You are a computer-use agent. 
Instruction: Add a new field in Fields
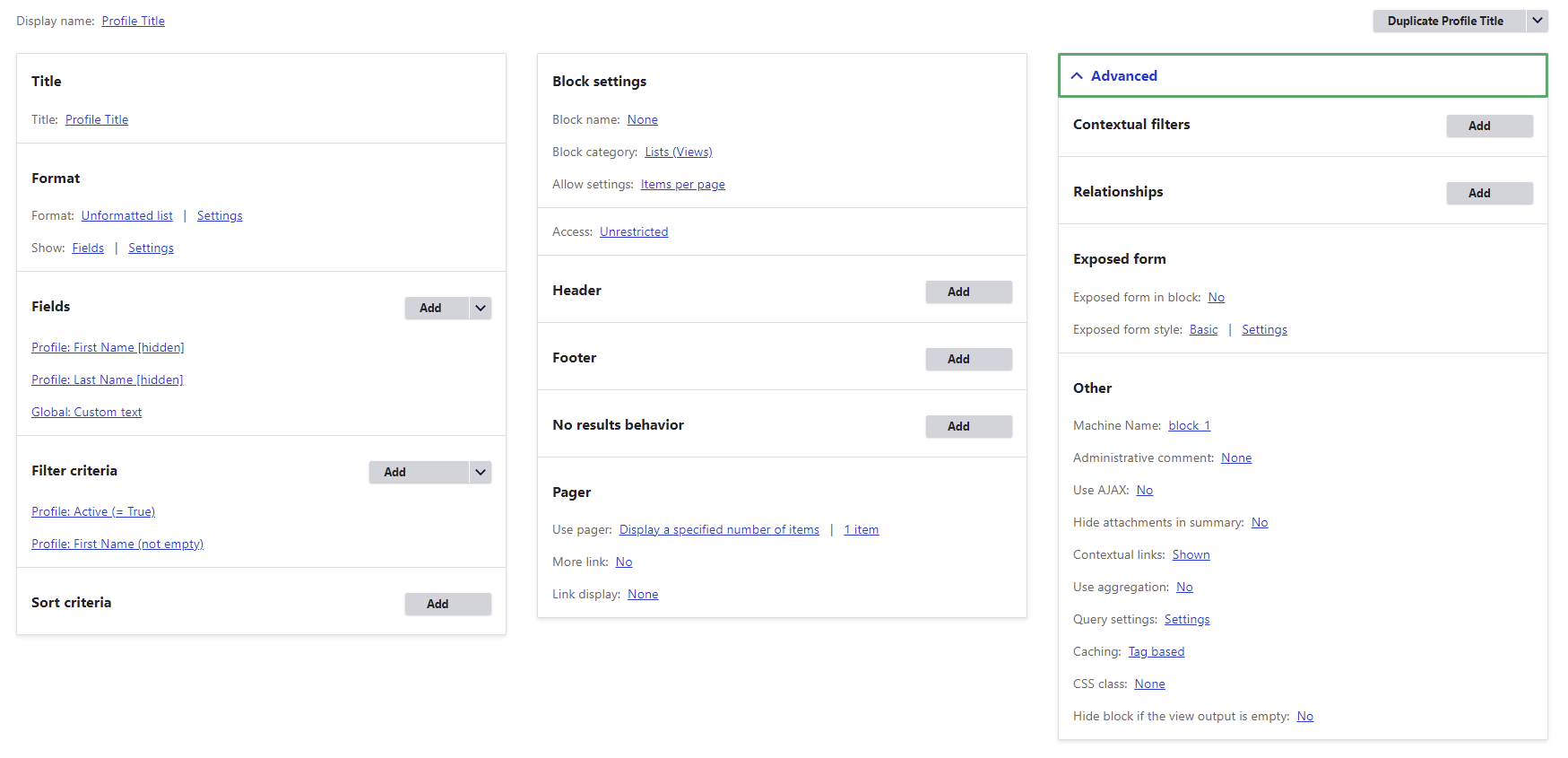pyautogui.click(x=437, y=308)
